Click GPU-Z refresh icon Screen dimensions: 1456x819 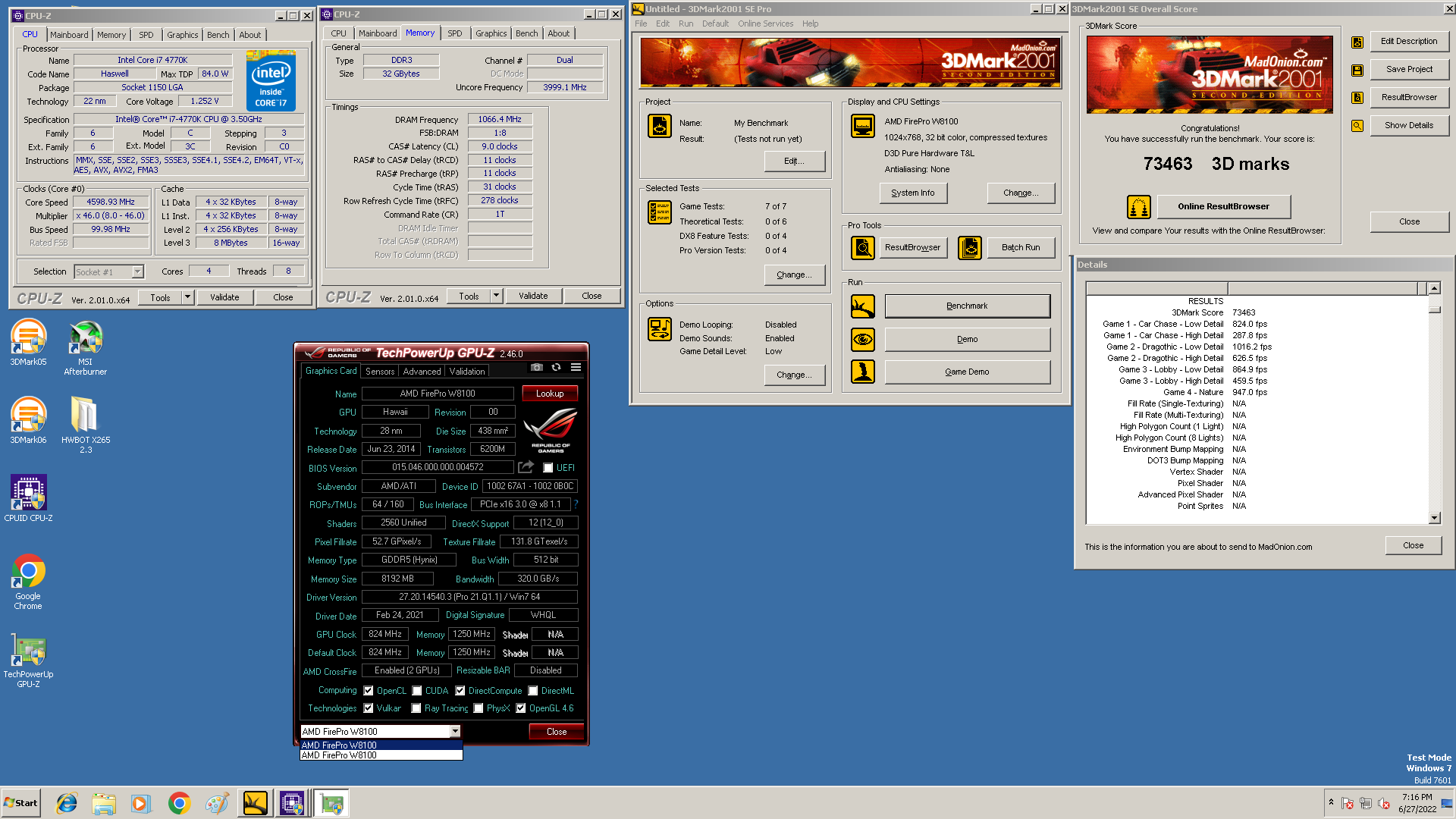(556, 367)
